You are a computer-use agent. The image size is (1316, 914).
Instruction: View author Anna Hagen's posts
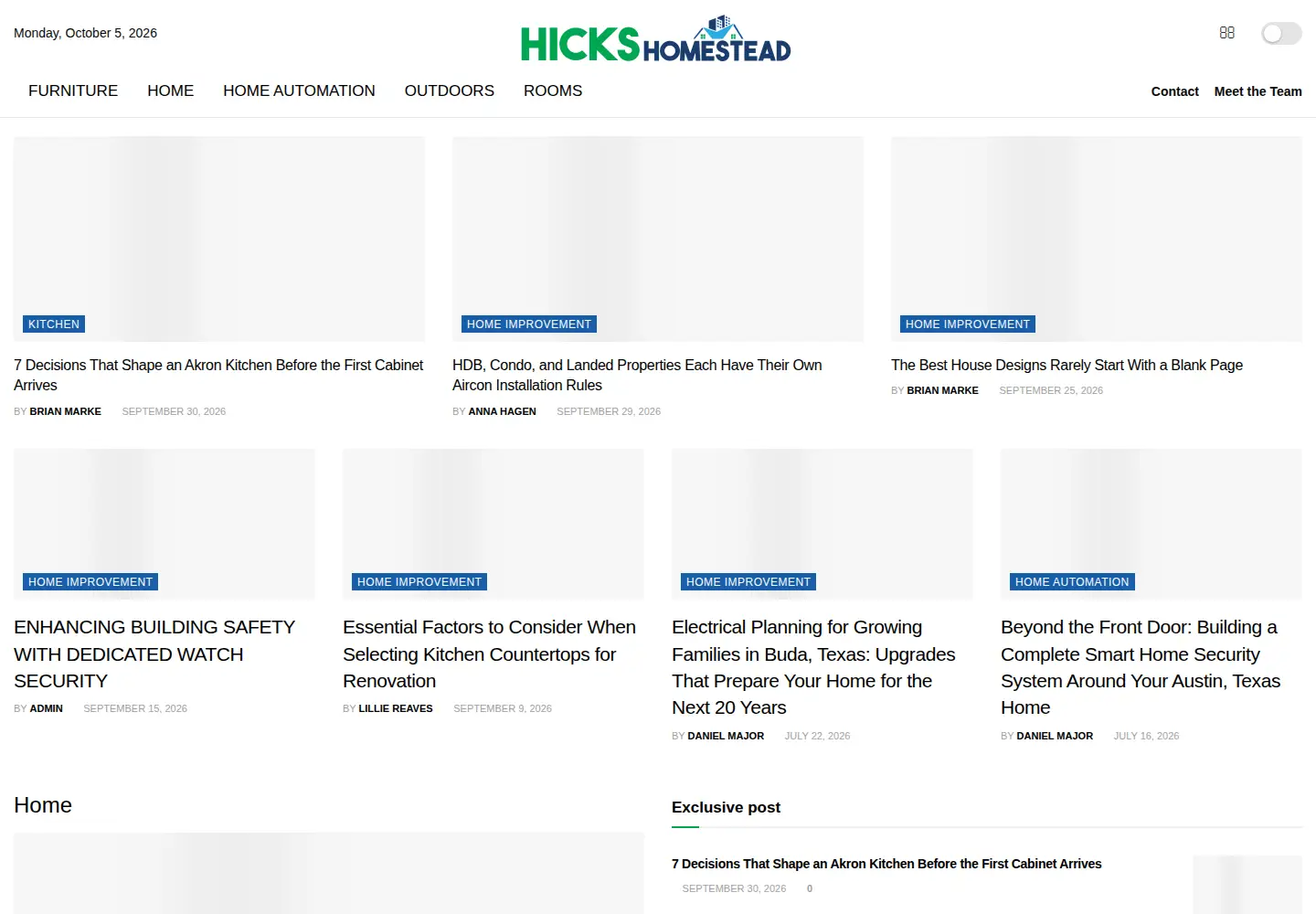(x=502, y=411)
